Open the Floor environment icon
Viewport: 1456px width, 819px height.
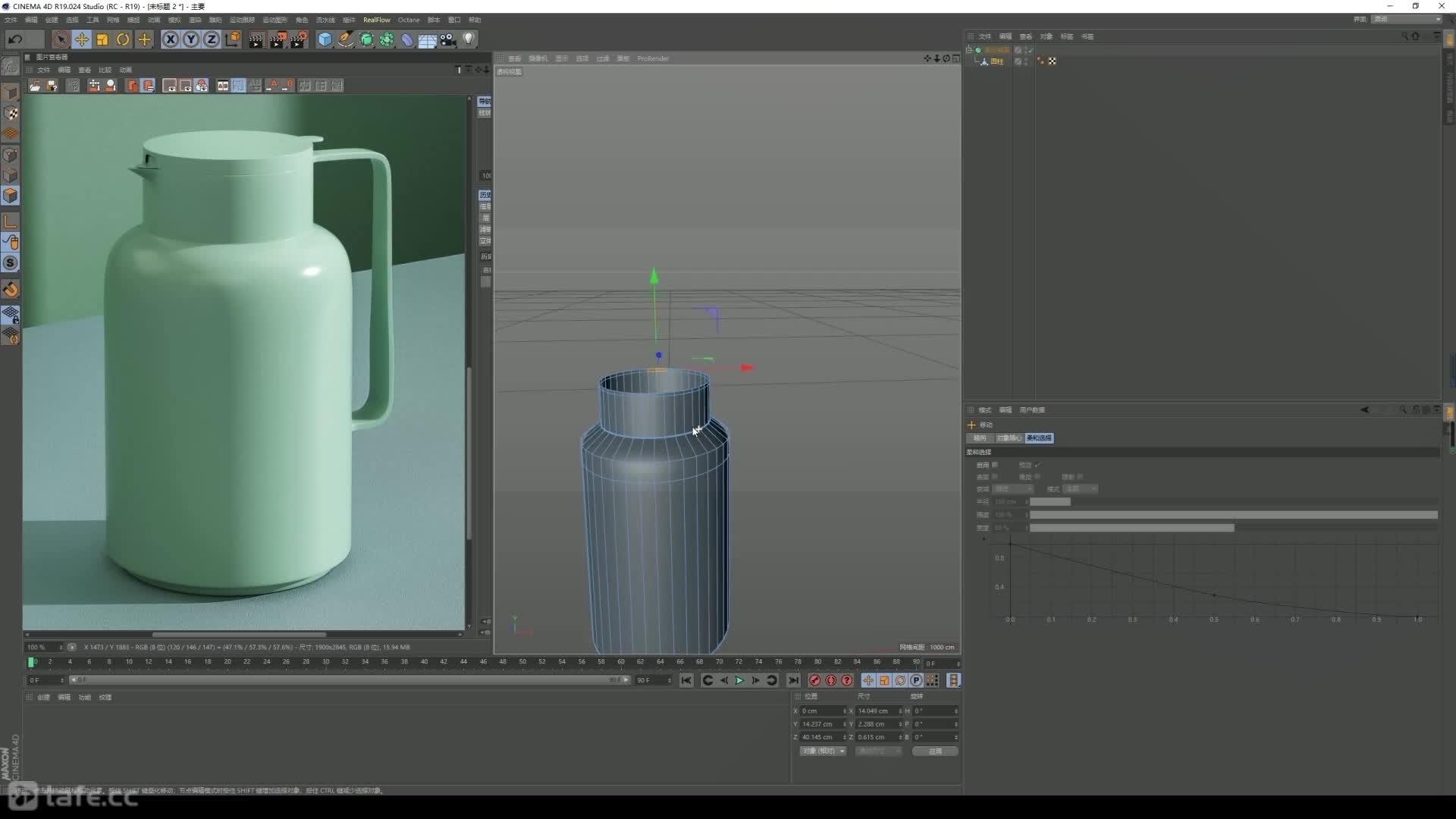pyautogui.click(x=427, y=39)
